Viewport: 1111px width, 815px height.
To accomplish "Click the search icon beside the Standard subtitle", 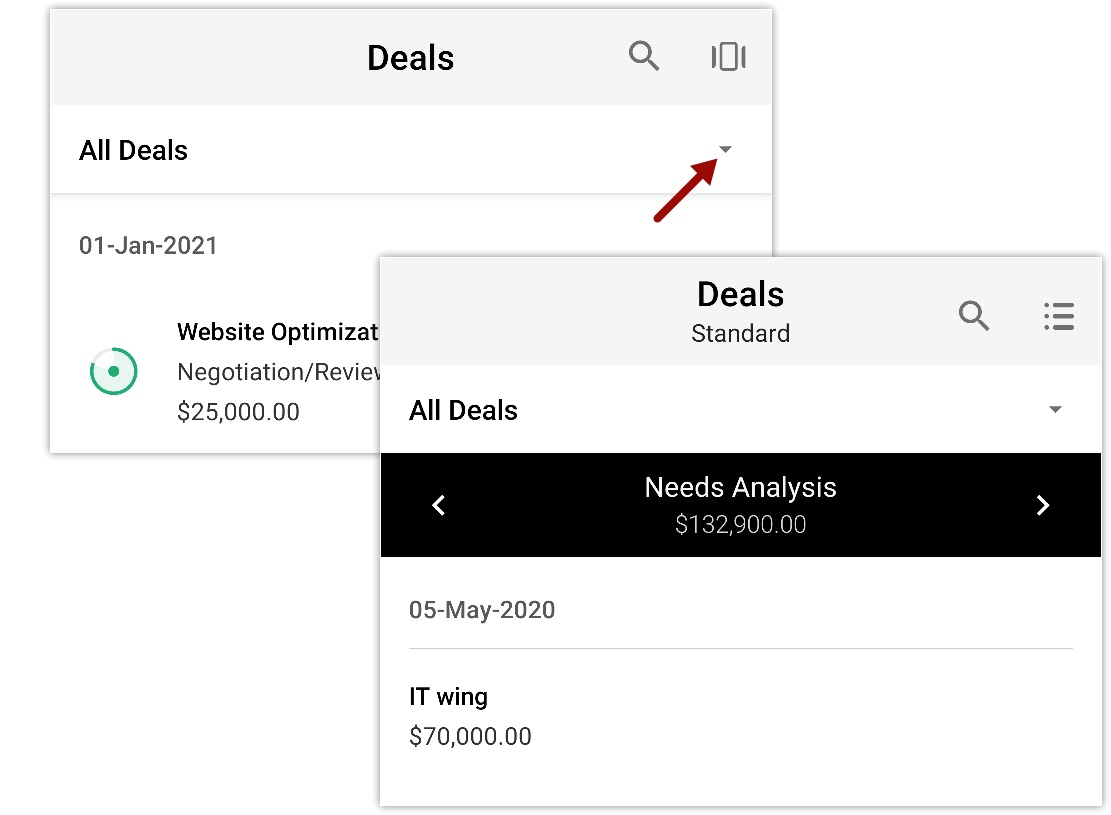I will tap(974, 316).
